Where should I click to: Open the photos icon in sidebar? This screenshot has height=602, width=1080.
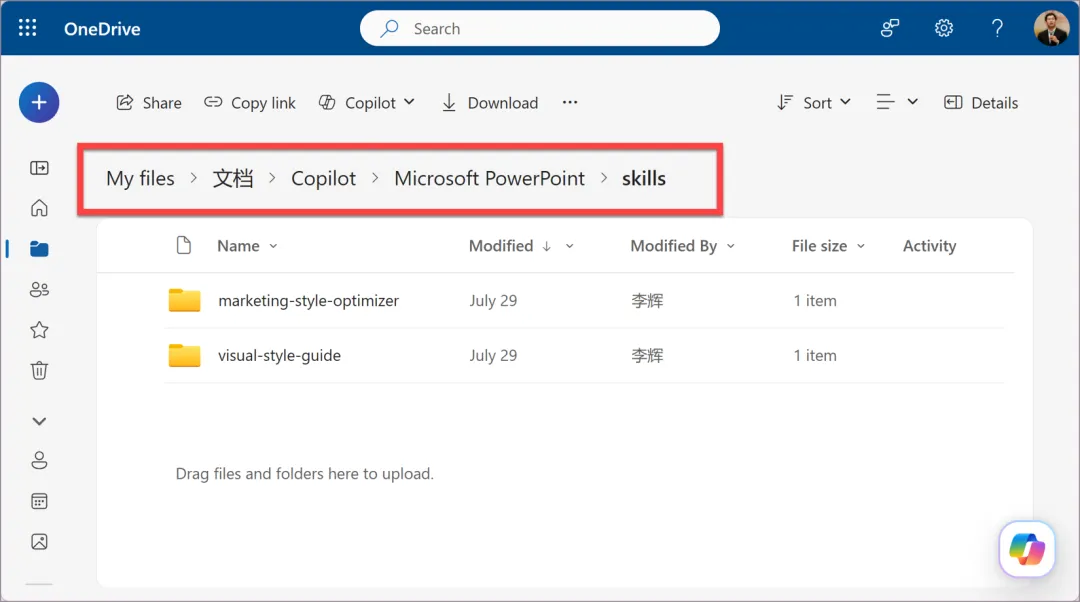point(39,541)
